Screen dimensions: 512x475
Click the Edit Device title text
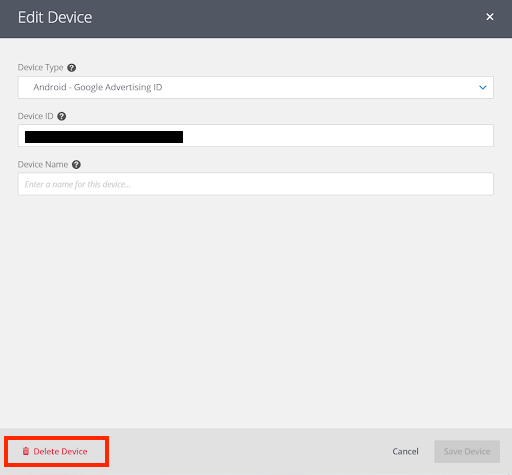pyautogui.click(x=55, y=17)
